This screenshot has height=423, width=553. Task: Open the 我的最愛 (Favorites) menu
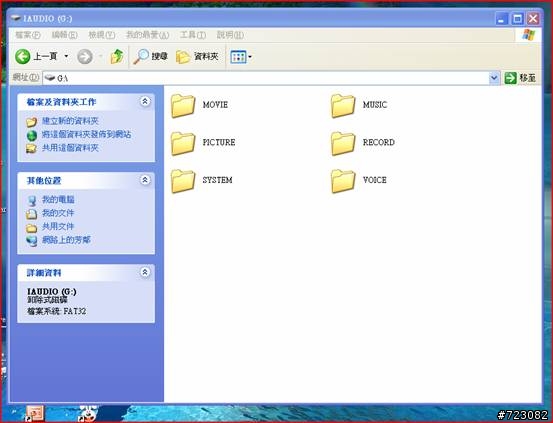[x=147, y=35]
